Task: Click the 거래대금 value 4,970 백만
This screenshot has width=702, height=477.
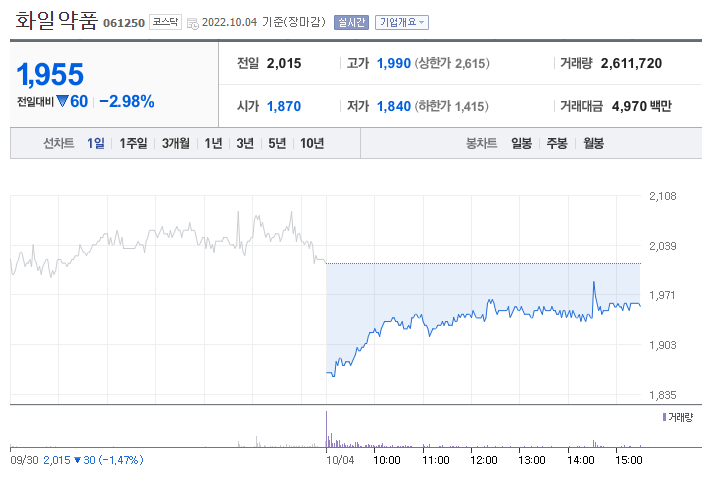Action: [x=642, y=107]
